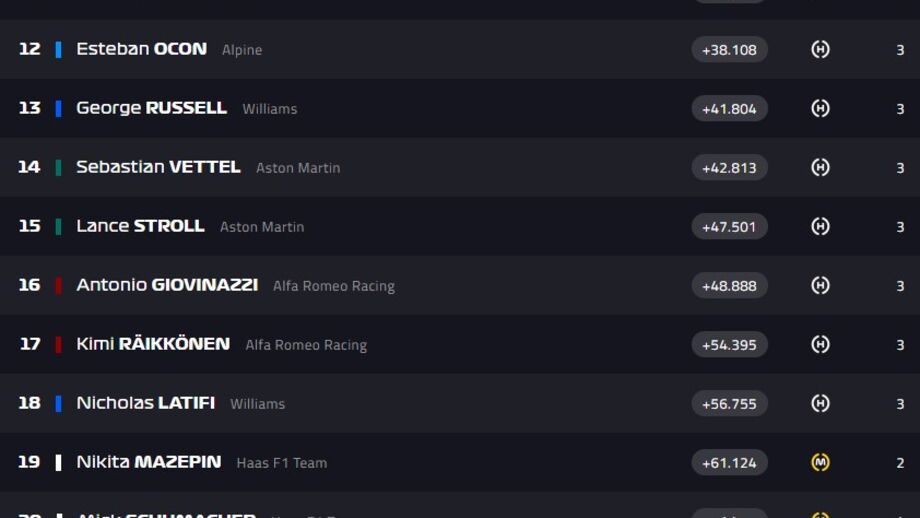Click red Alfa Romeo color bar beside Giovinazzi

pyautogui.click(x=58, y=285)
